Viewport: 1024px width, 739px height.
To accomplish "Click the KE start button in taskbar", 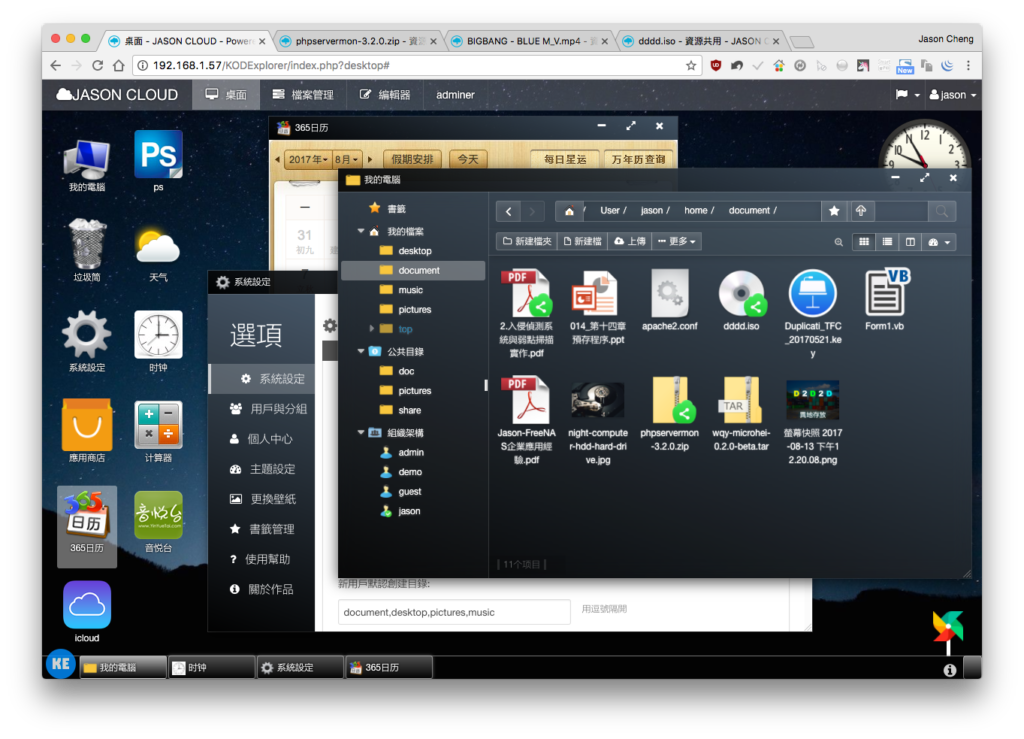I will 61,665.
